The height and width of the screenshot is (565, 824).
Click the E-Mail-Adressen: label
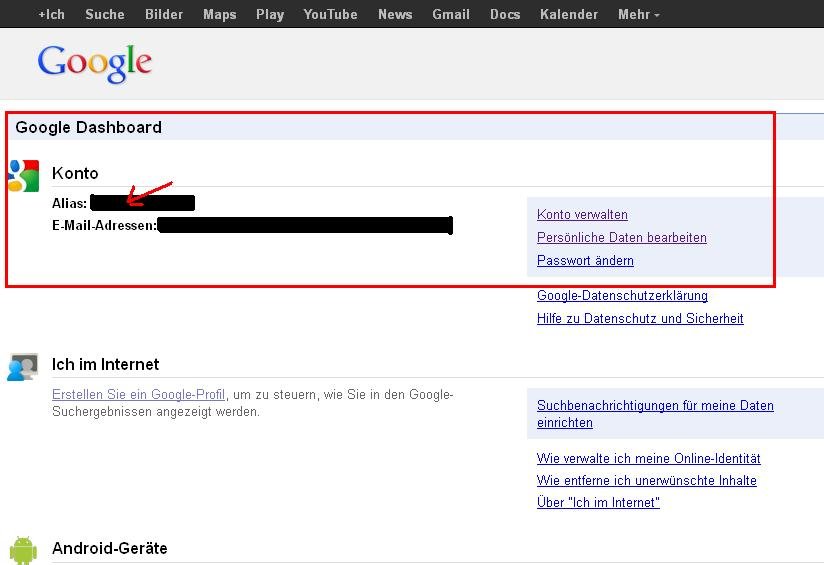coord(105,225)
